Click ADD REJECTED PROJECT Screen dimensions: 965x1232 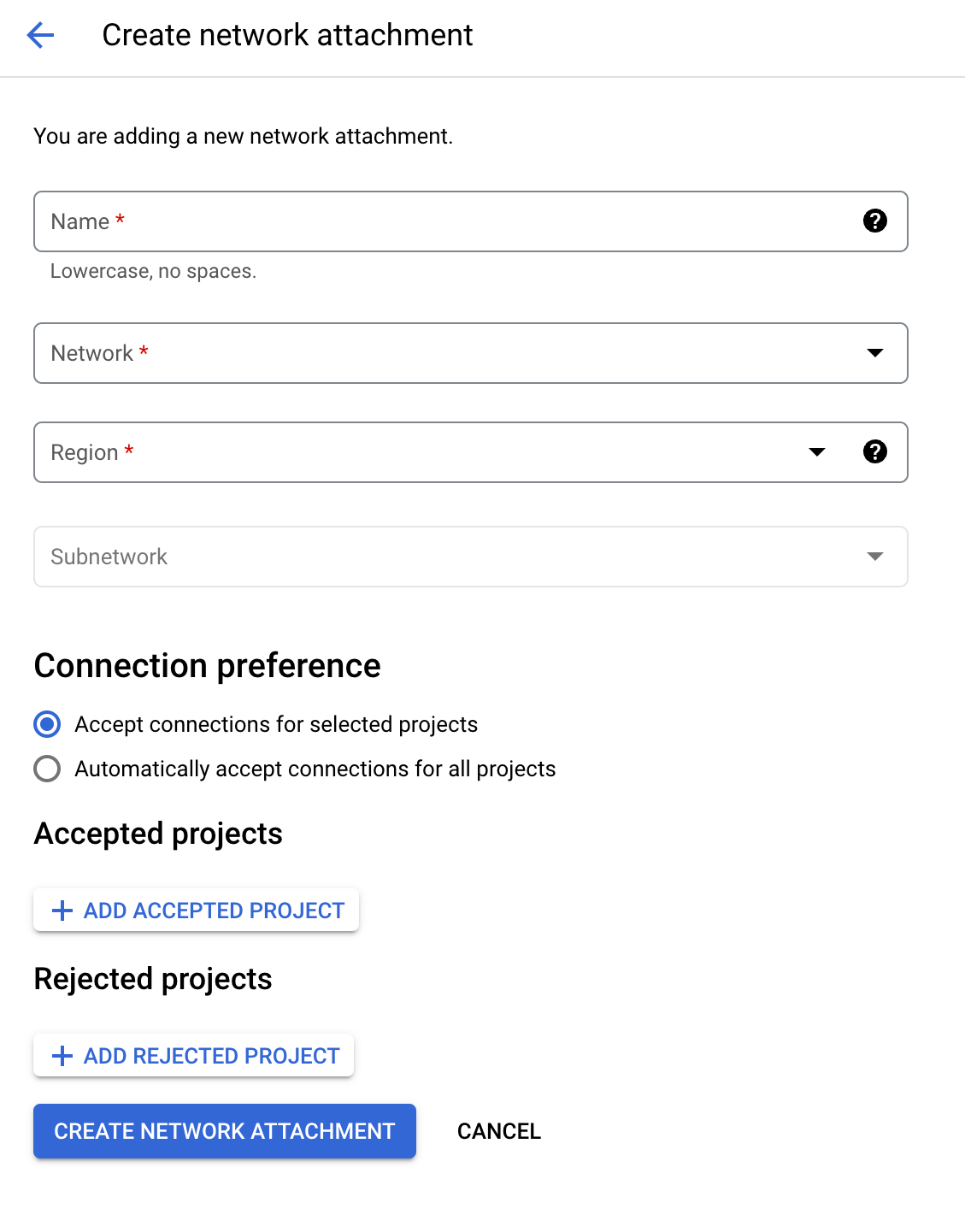pyautogui.click(x=193, y=1055)
